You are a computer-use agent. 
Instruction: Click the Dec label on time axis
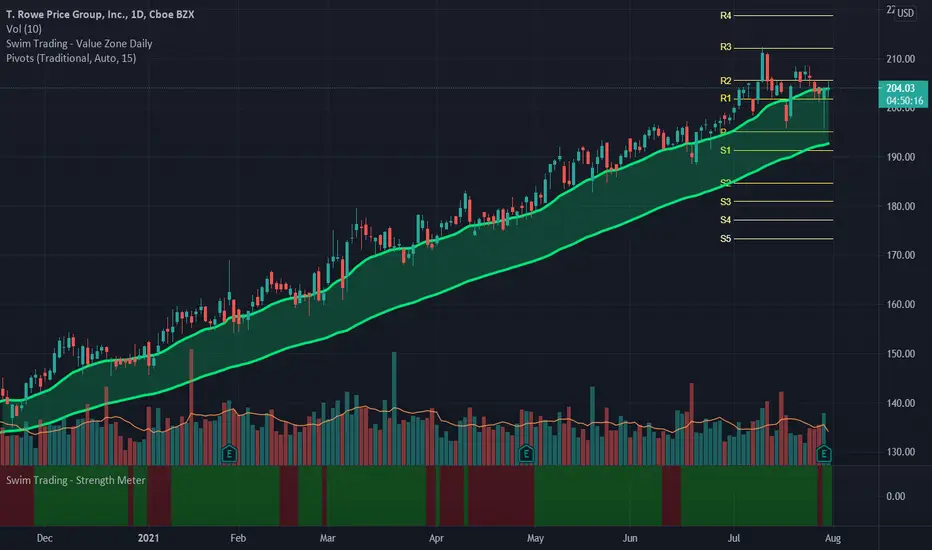45,538
